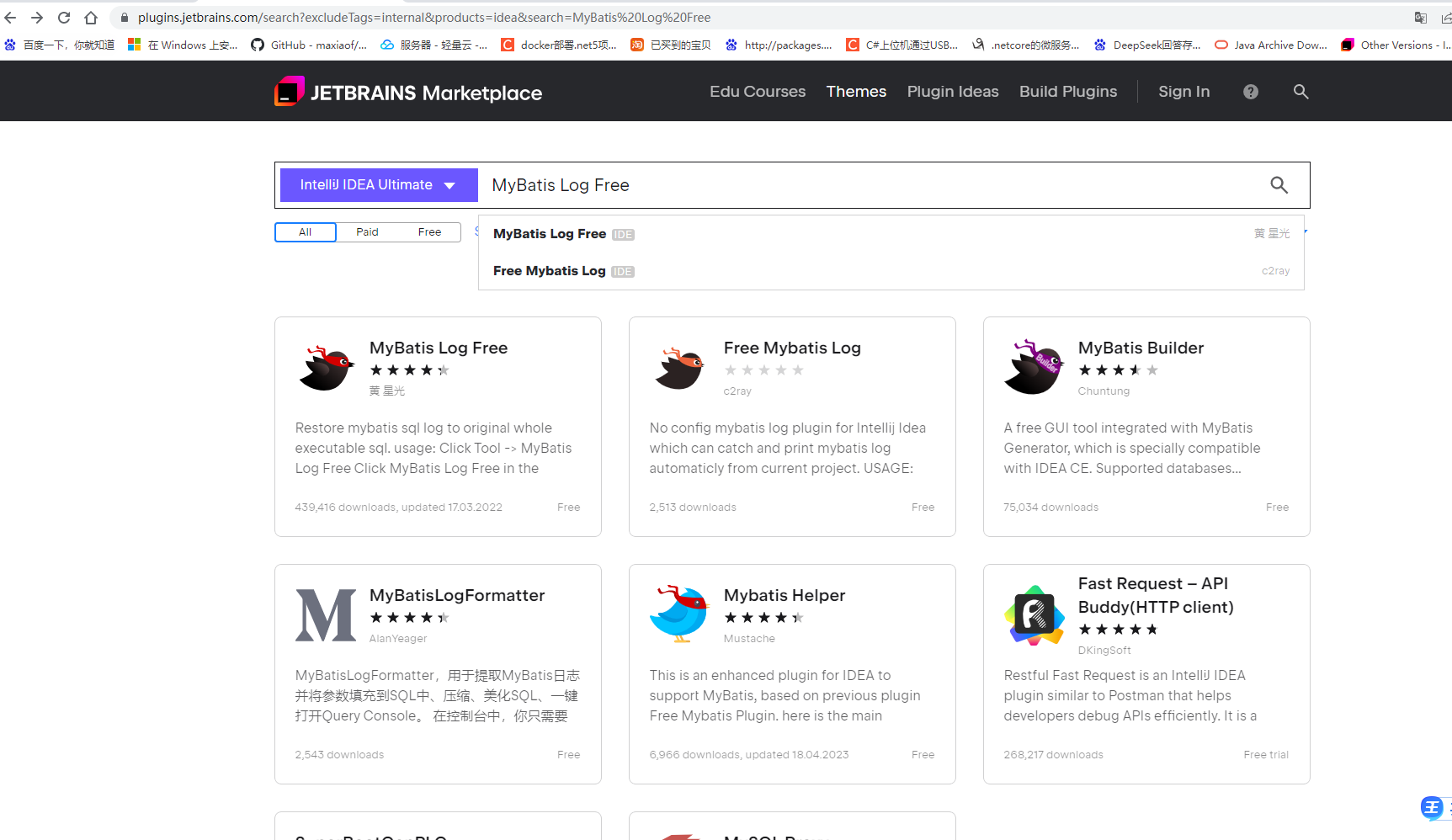
Task: Click the browser forward arrow
Action: pos(37,18)
